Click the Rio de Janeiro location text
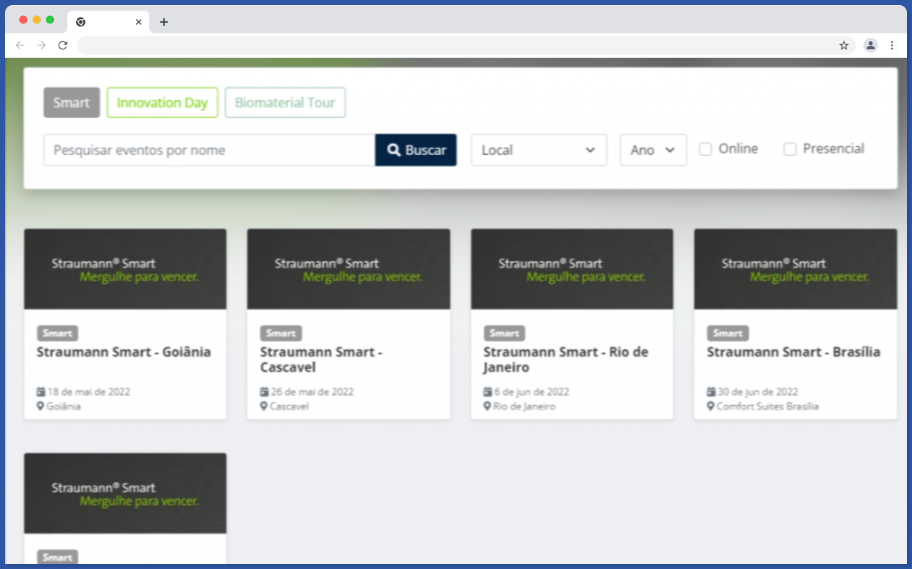This screenshot has width=912, height=569. pyautogui.click(x=524, y=406)
